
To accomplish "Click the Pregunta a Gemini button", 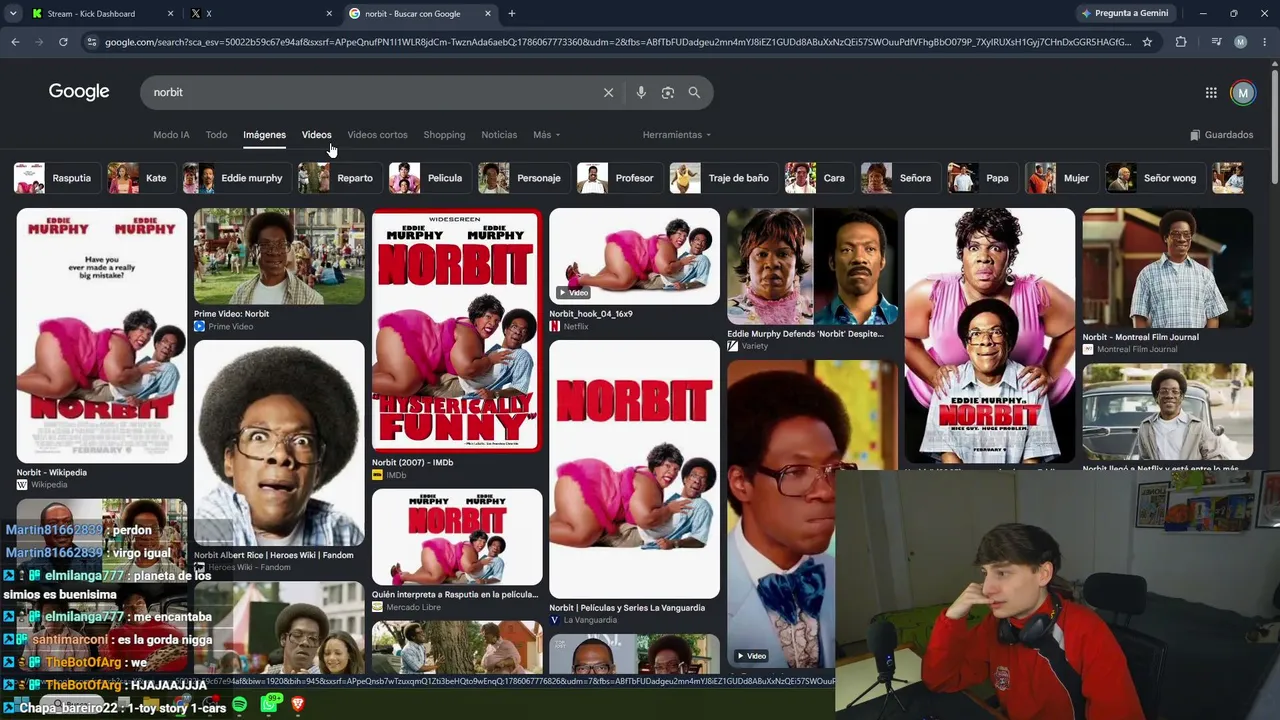I will (x=1124, y=14).
